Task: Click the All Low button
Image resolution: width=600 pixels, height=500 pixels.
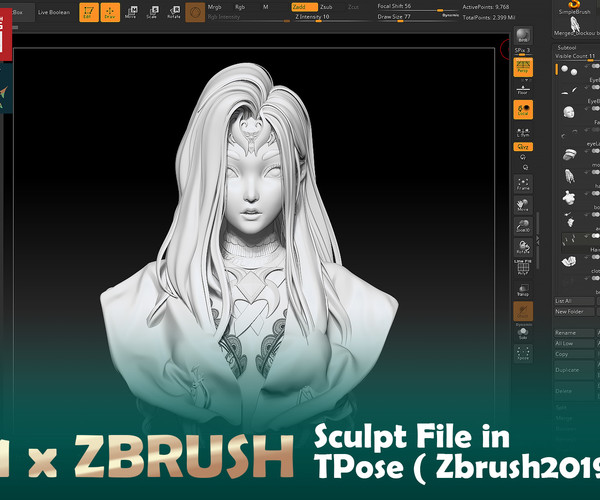Action: click(x=574, y=344)
